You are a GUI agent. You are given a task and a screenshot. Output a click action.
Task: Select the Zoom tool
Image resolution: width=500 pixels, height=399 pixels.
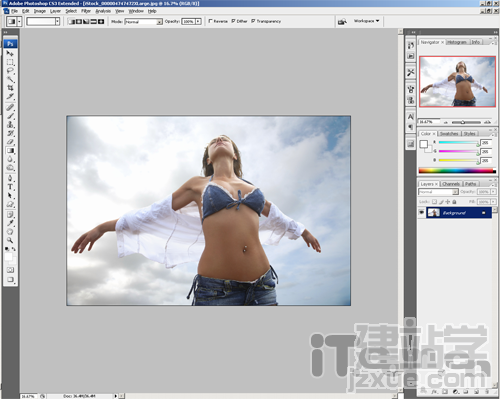(x=10, y=240)
